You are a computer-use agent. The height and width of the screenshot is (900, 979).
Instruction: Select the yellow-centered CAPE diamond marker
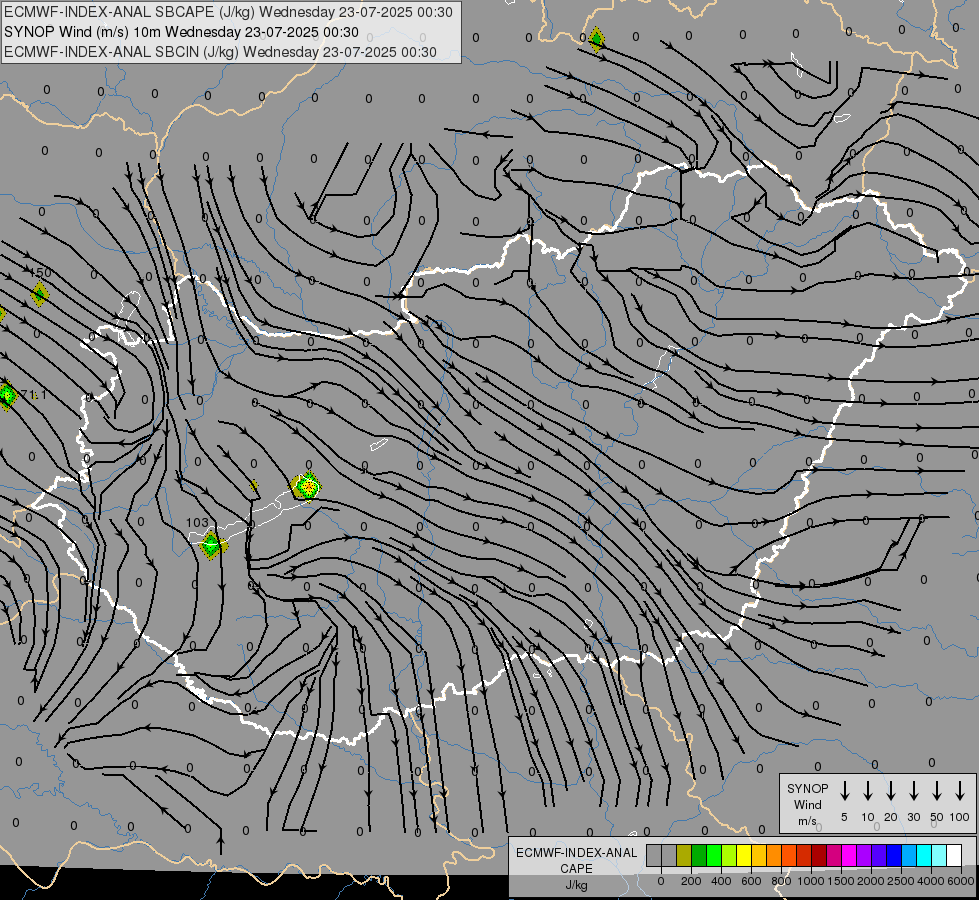(307, 486)
